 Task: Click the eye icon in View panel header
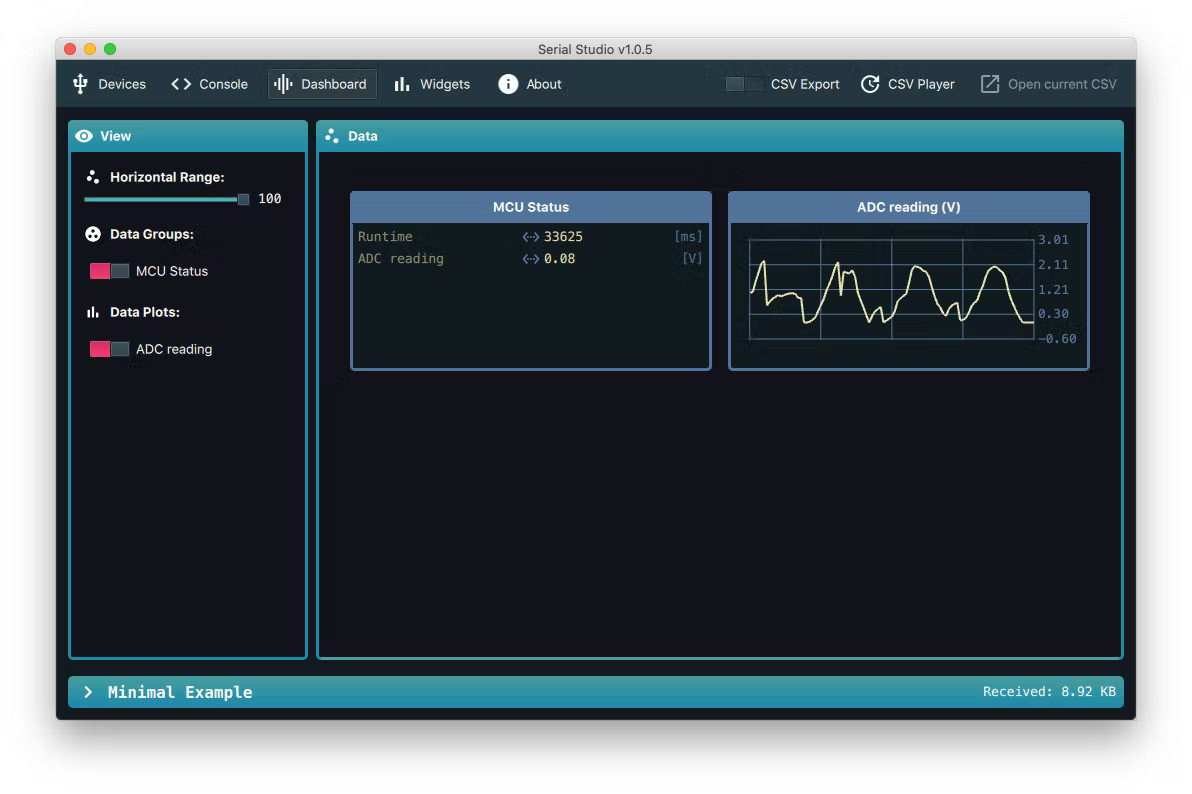click(84, 136)
